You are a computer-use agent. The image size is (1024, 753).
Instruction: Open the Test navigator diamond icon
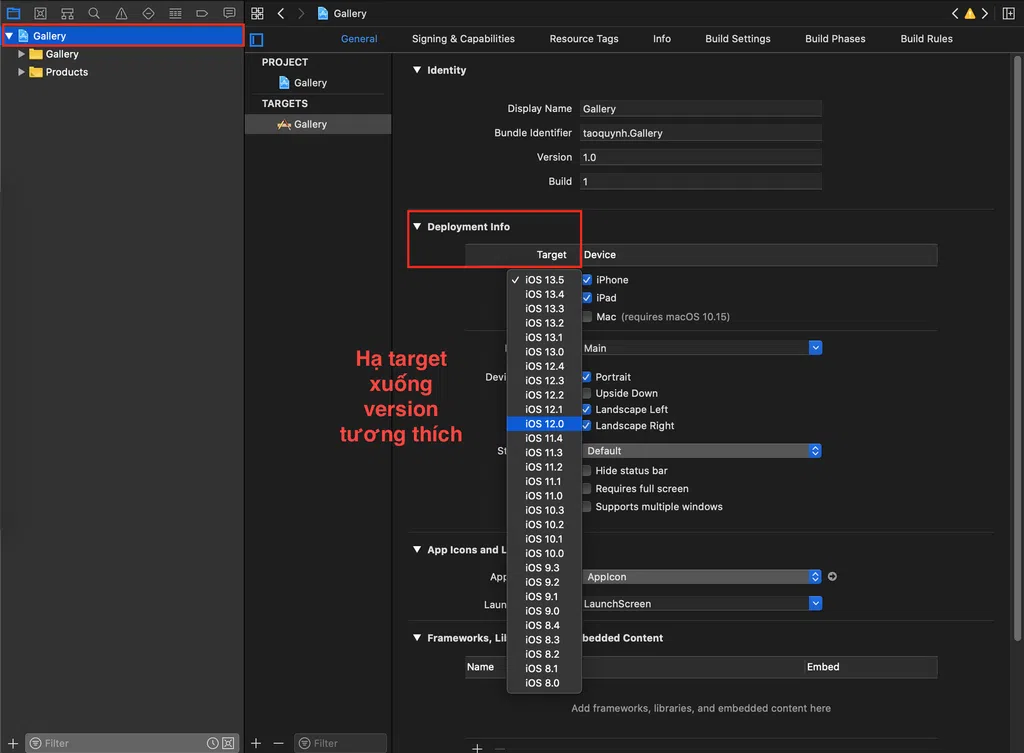point(148,13)
